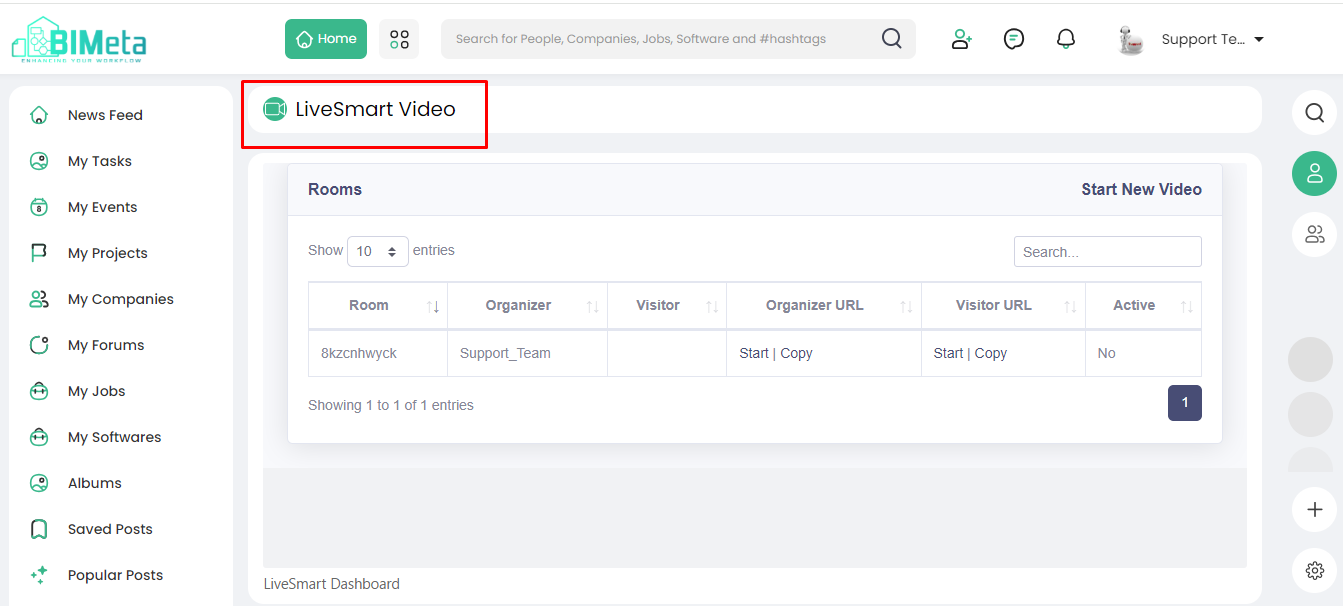Open Saved Posts menu item
Image resolution: width=1343 pixels, height=606 pixels.
tap(110, 529)
